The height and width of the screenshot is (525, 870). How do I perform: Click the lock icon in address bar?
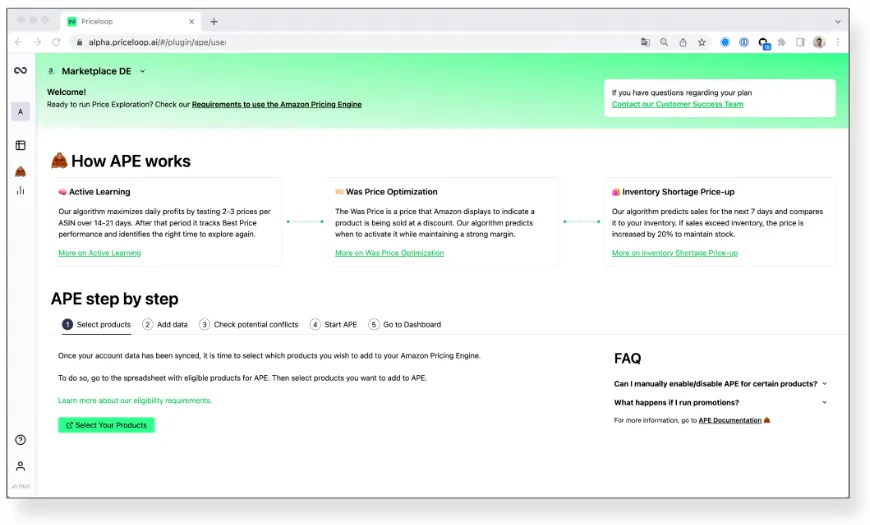pos(79,42)
